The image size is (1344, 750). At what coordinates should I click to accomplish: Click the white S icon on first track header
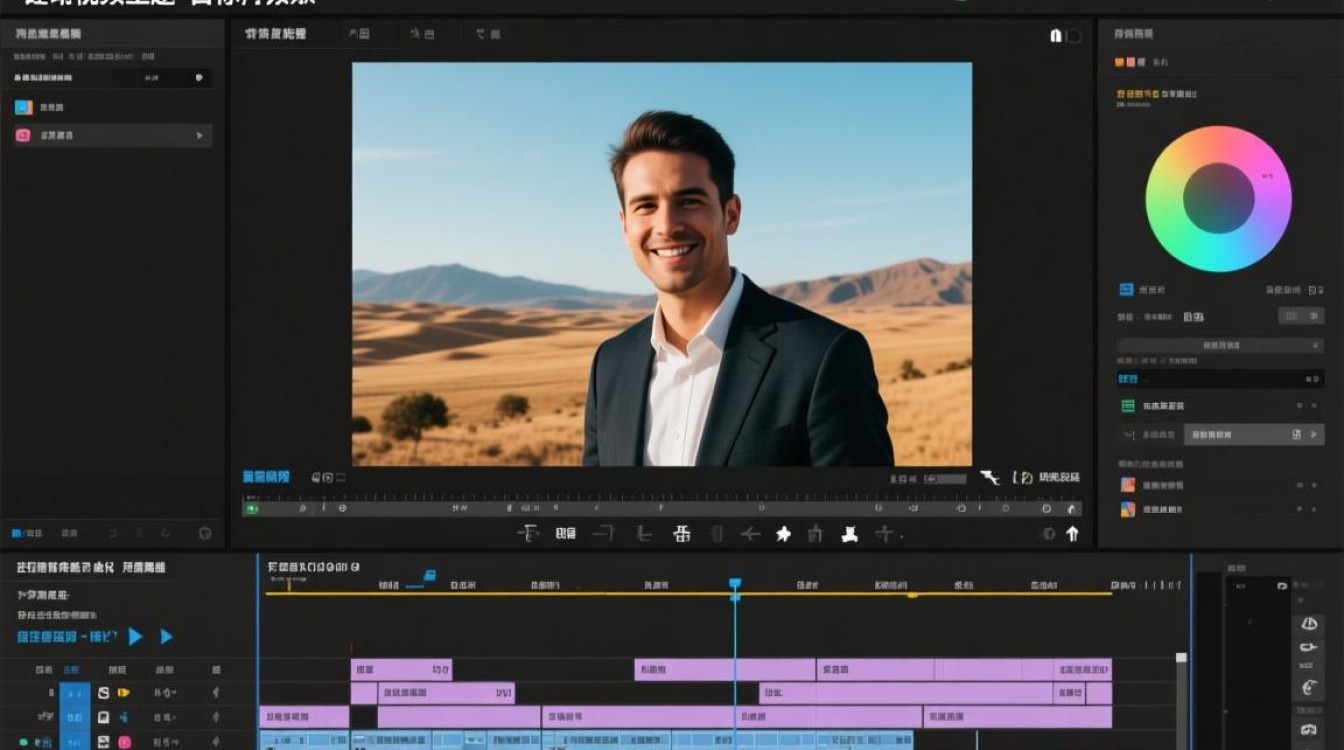coord(103,692)
